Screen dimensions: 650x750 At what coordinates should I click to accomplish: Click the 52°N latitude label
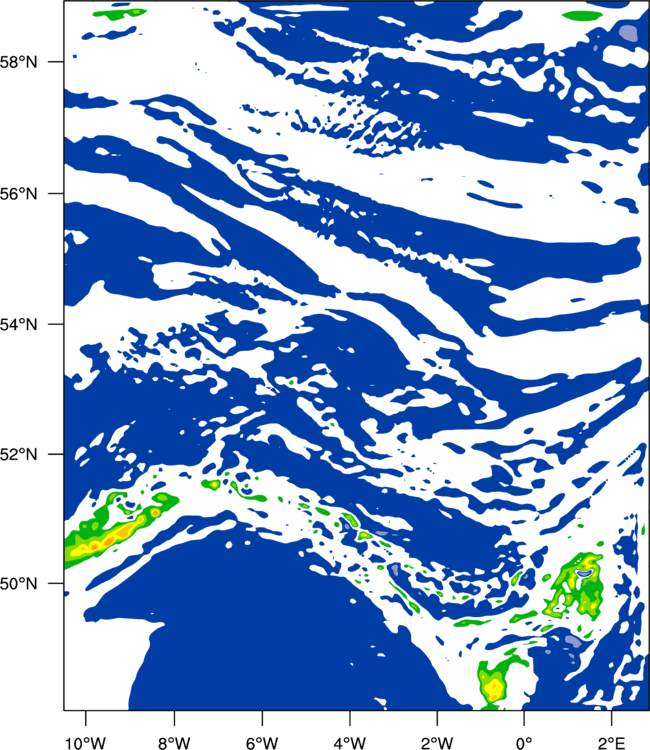tap(18, 454)
